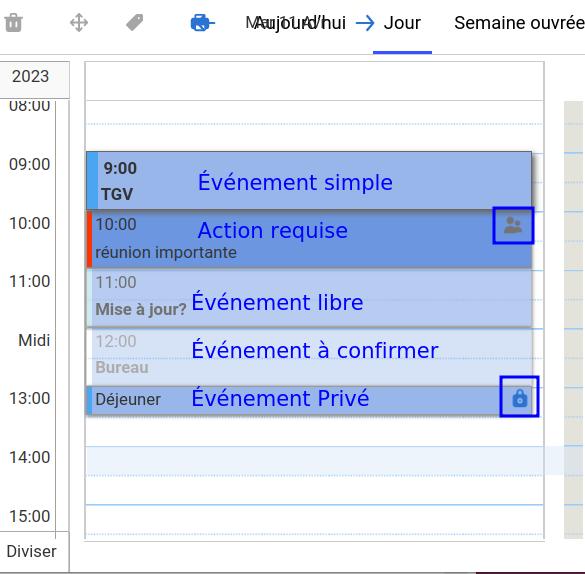
Task: Click blue category strip on TGV event
Action: coord(93,180)
